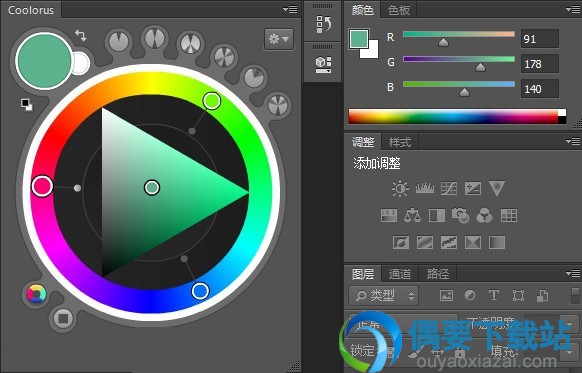Add a Photo Filter adjustment (camera icon)
Viewport: 582px width, 373px height.
(x=460, y=215)
